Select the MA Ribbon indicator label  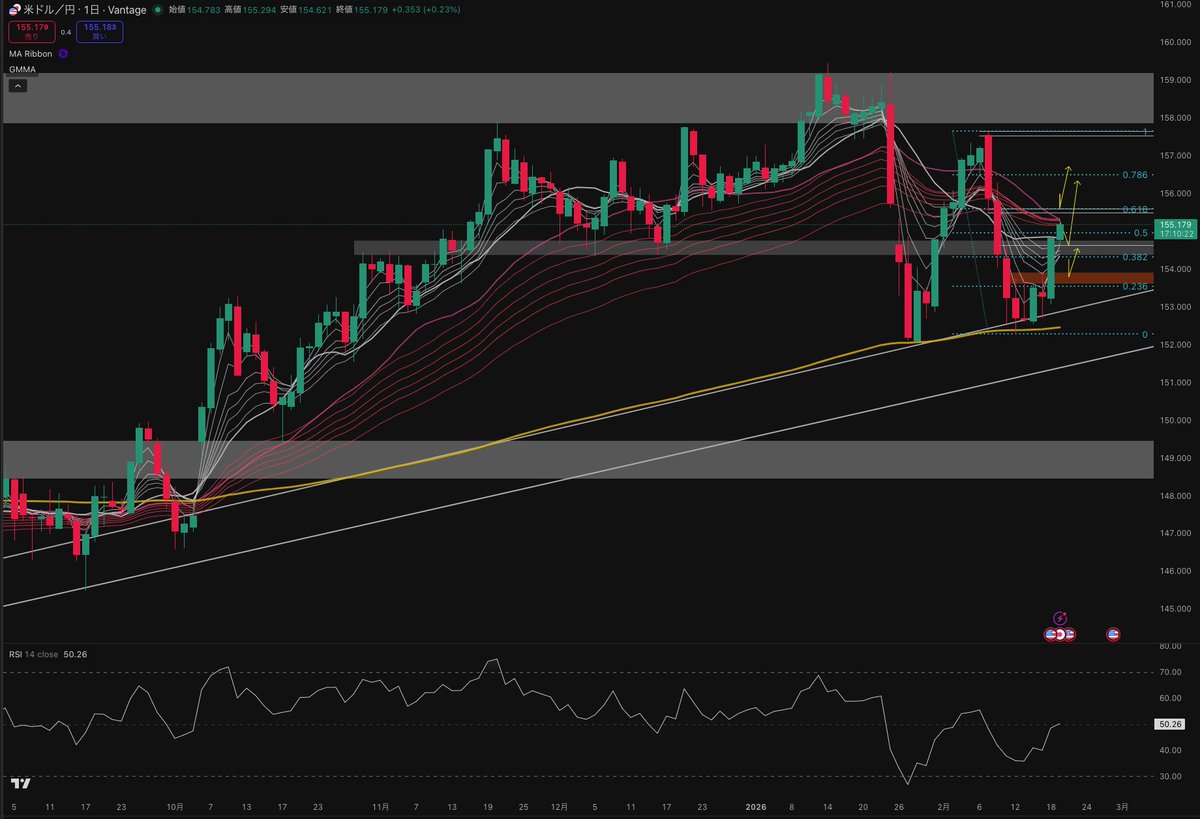point(30,54)
